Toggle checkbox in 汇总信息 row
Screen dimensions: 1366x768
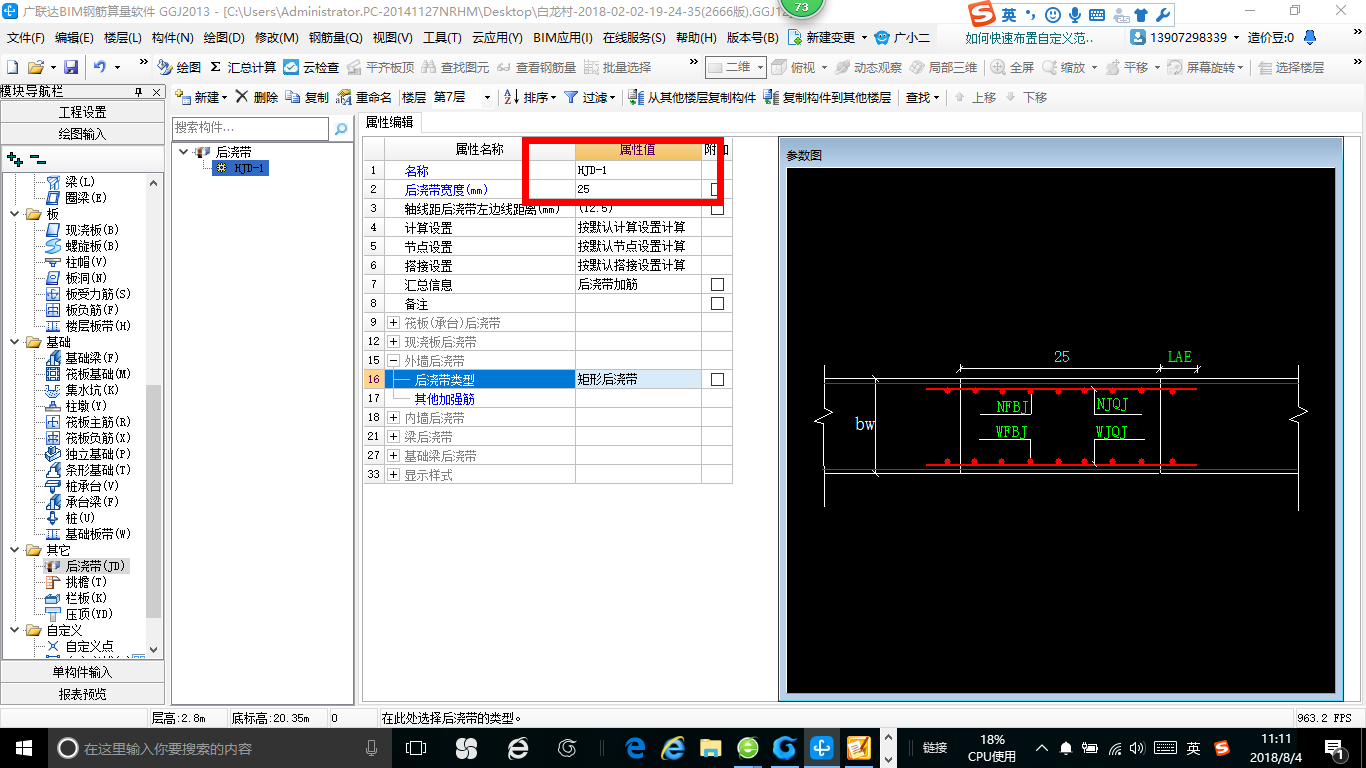point(717,284)
